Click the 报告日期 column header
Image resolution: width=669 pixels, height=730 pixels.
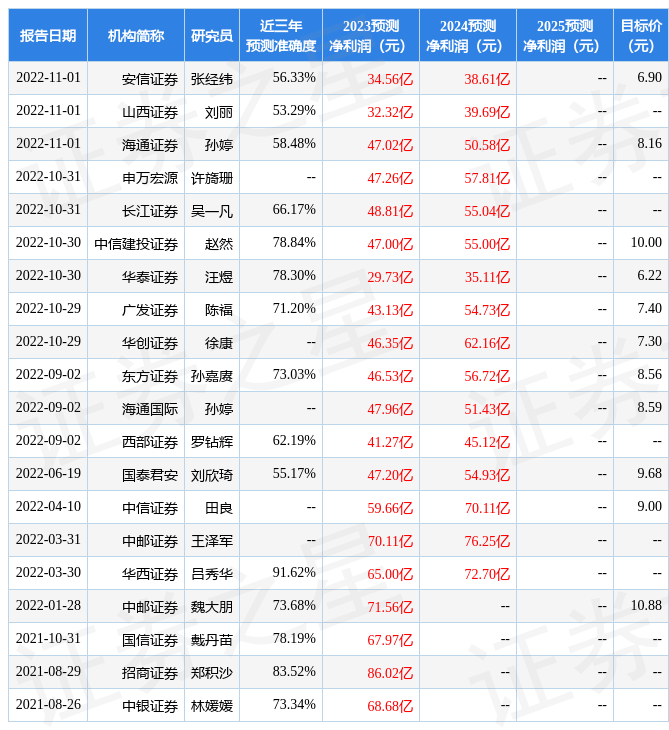47,35
